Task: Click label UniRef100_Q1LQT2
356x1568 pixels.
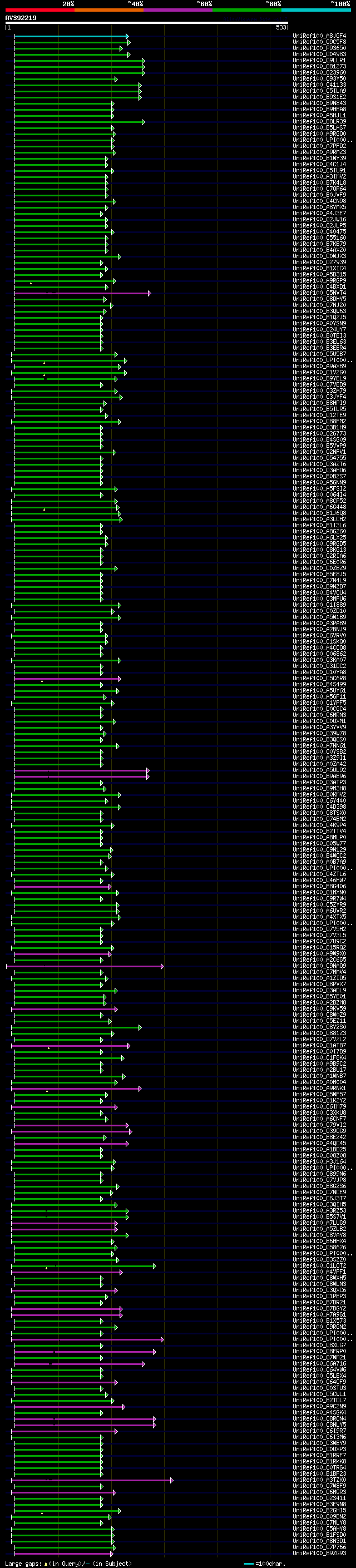Action: (319, 1266)
